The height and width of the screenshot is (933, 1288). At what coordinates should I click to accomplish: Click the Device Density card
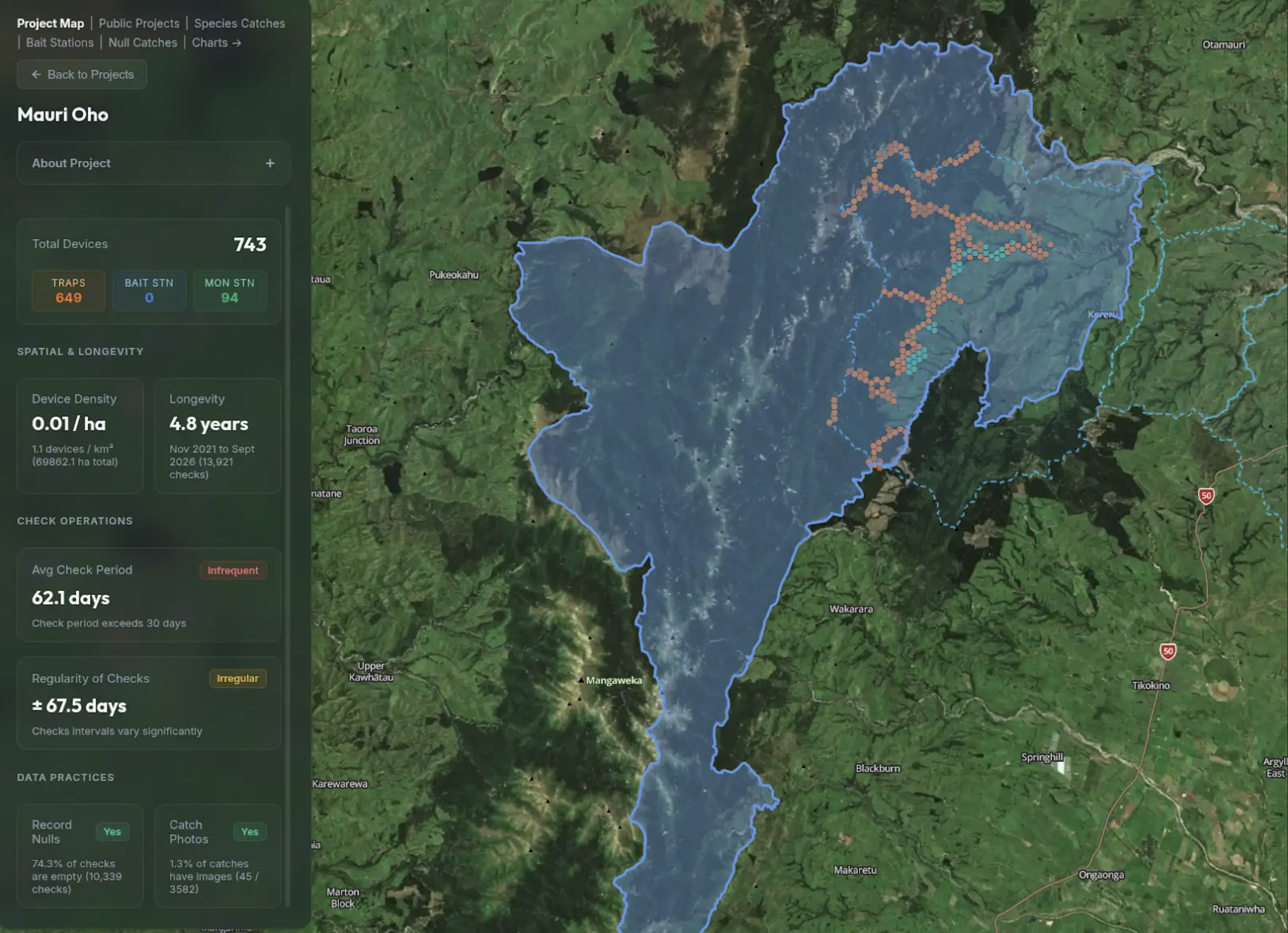coord(80,435)
